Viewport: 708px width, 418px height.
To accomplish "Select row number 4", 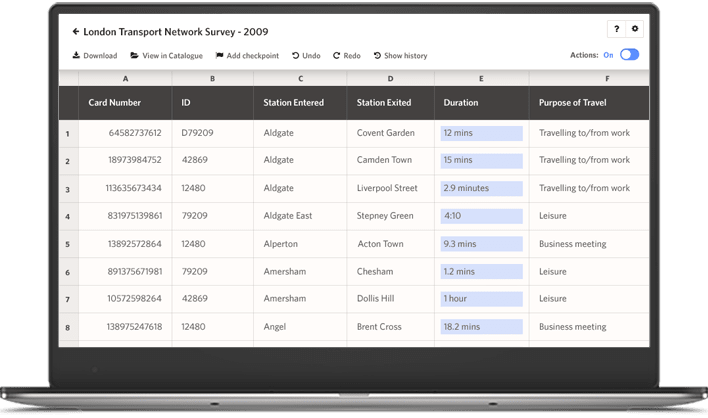I will (68, 216).
